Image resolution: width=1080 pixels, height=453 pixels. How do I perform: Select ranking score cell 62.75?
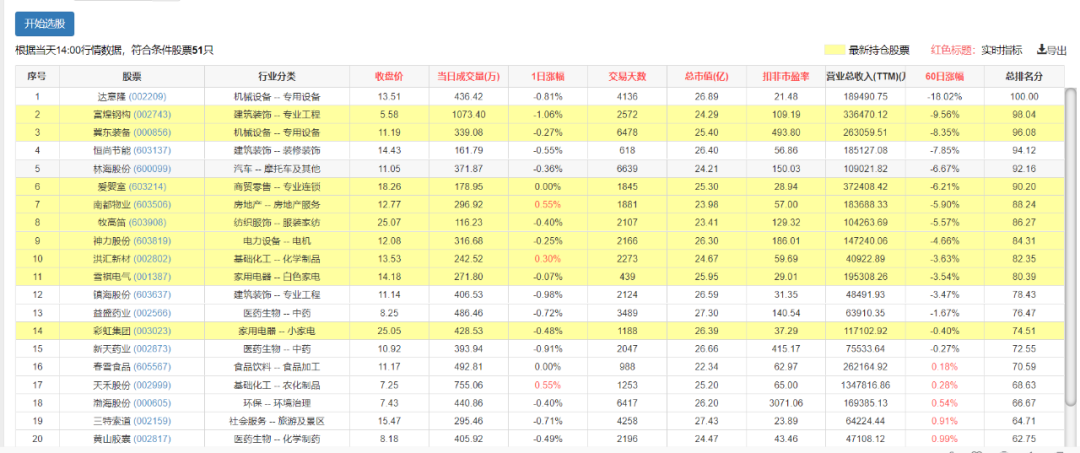[x=1024, y=439]
